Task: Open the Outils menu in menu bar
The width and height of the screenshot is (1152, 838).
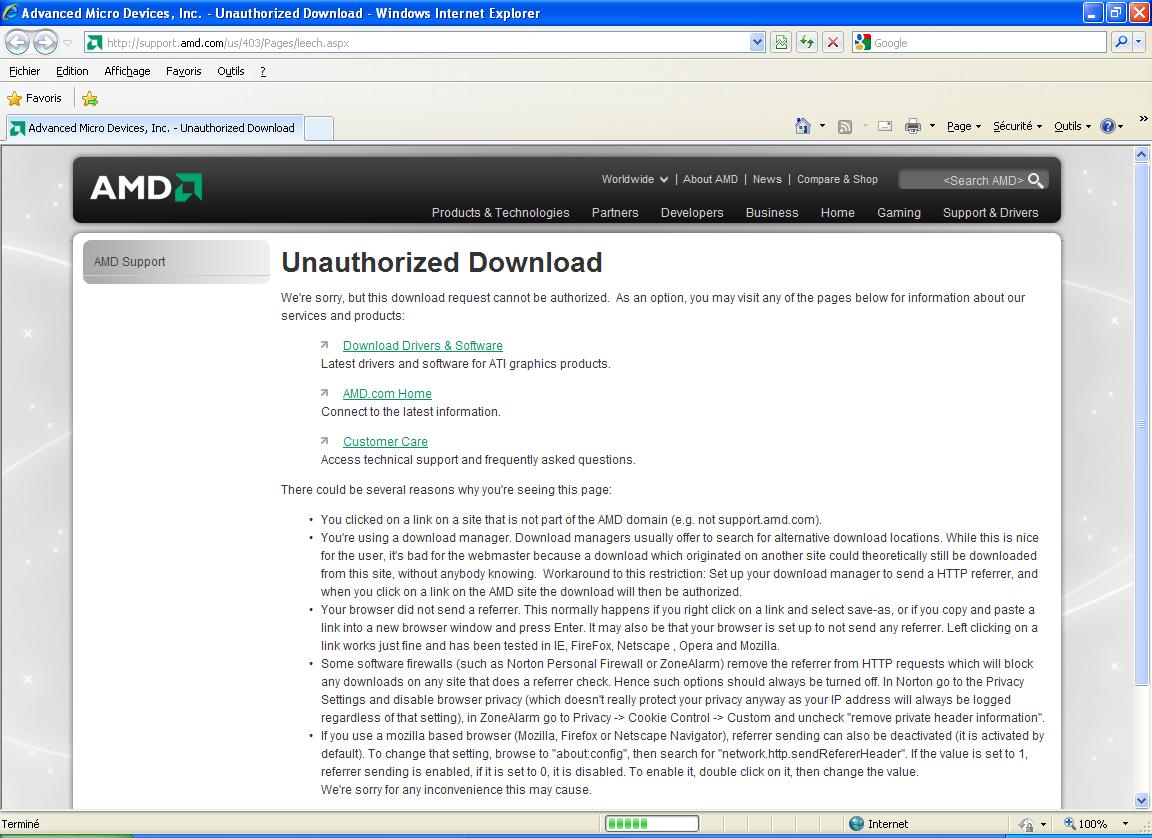Action: point(231,71)
